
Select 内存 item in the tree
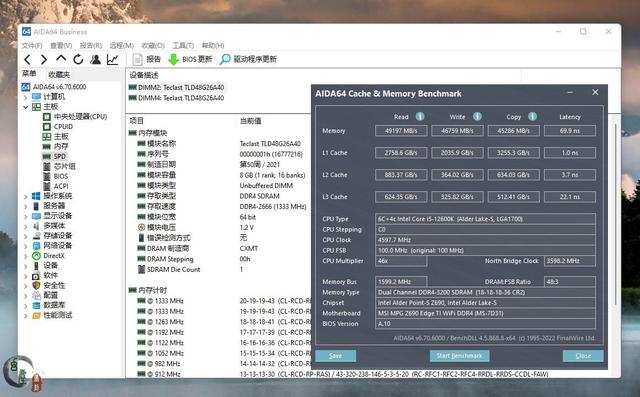61,146
